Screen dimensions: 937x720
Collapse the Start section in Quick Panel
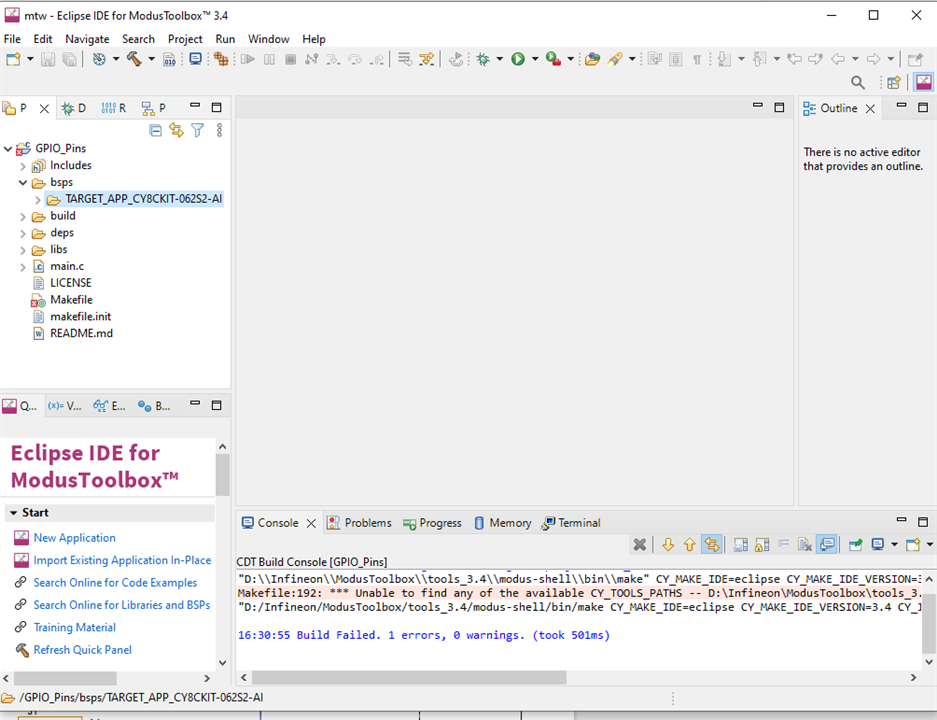click(13, 513)
